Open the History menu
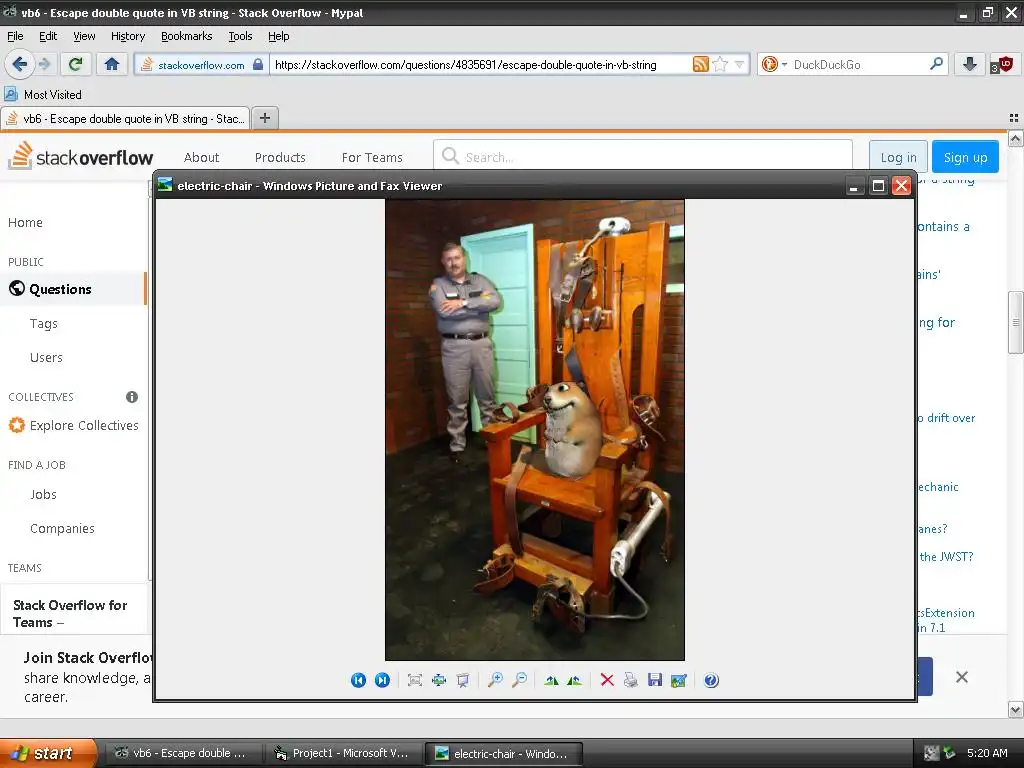The height and width of the screenshot is (768, 1024). pyautogui.click(x=128, y=36)
